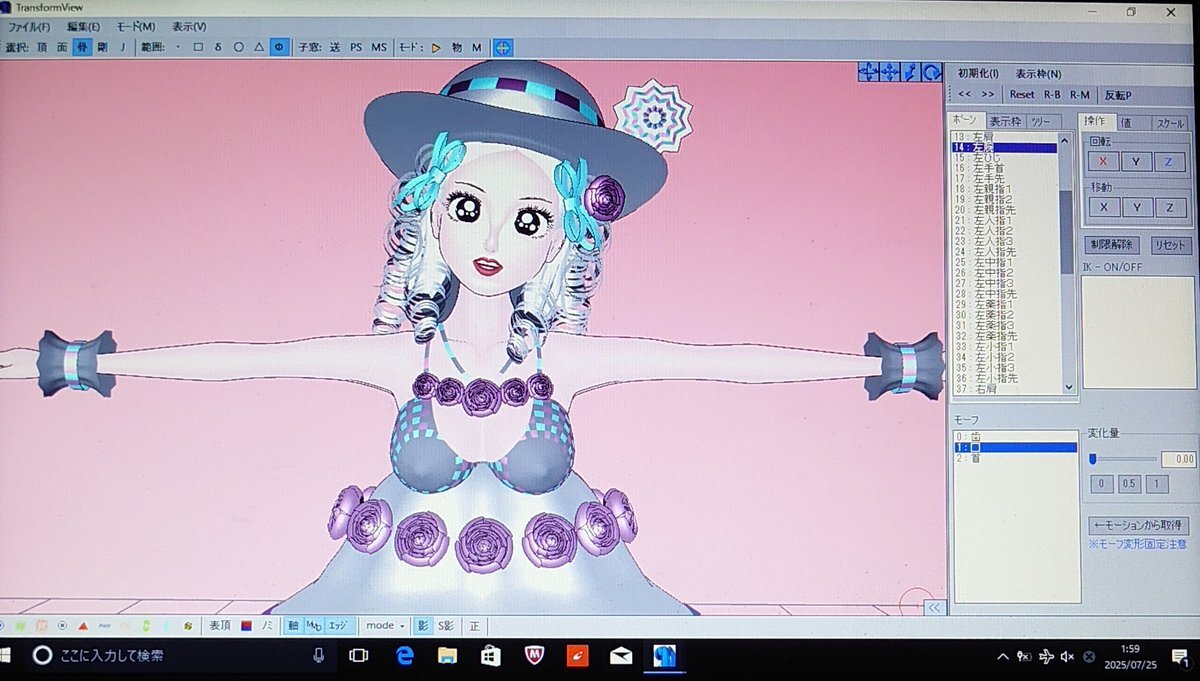Toggle bone selection 骨
Screen dimensions: 1200x681
click(x=82, y=47)
